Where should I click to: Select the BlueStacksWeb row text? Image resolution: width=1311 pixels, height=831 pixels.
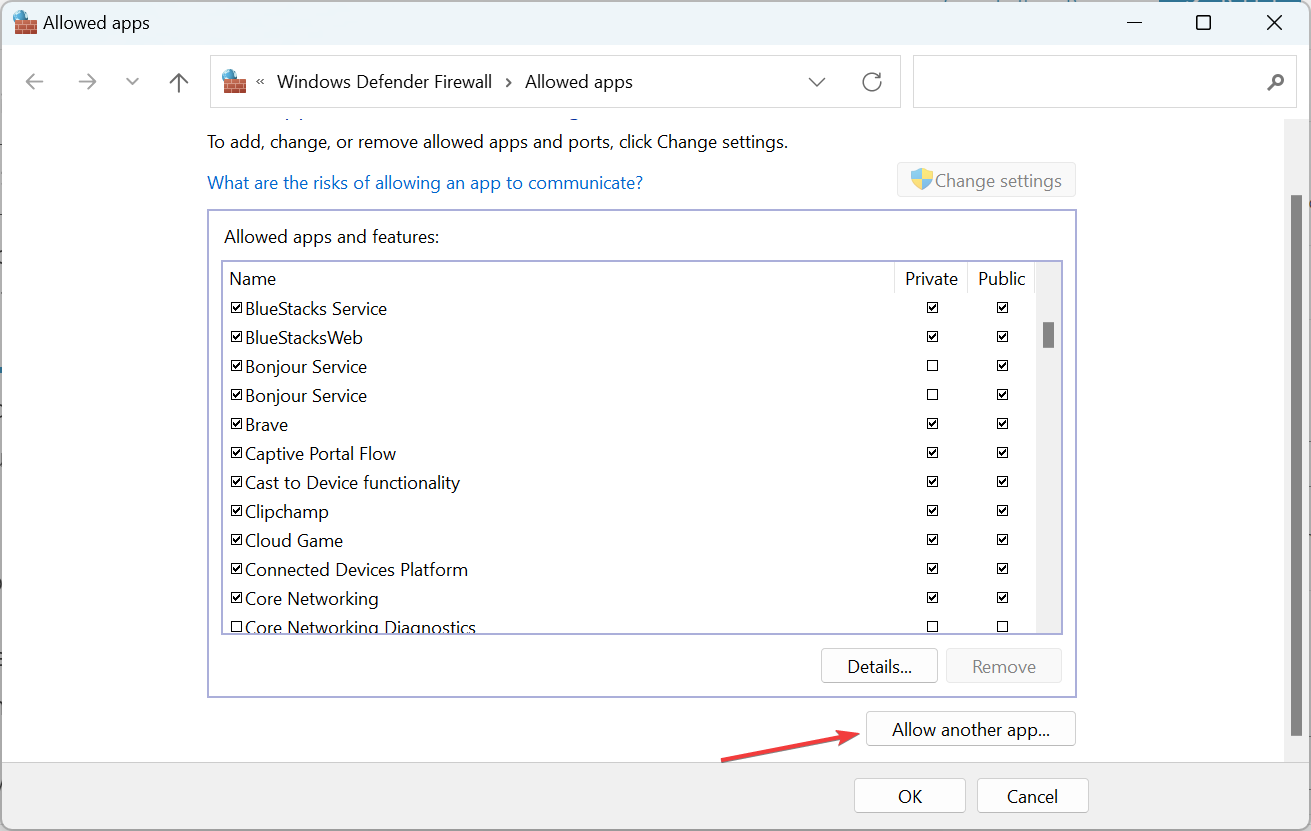(304, 338)
